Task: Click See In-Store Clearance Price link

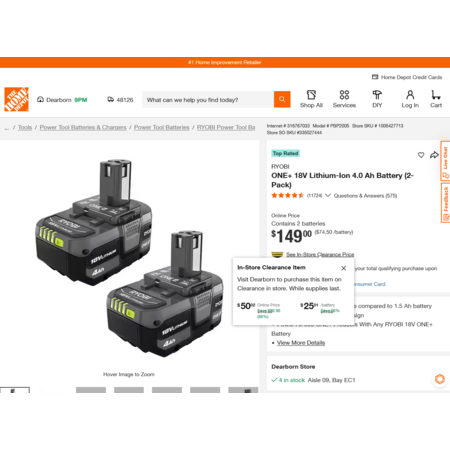Action: (320, 254)
